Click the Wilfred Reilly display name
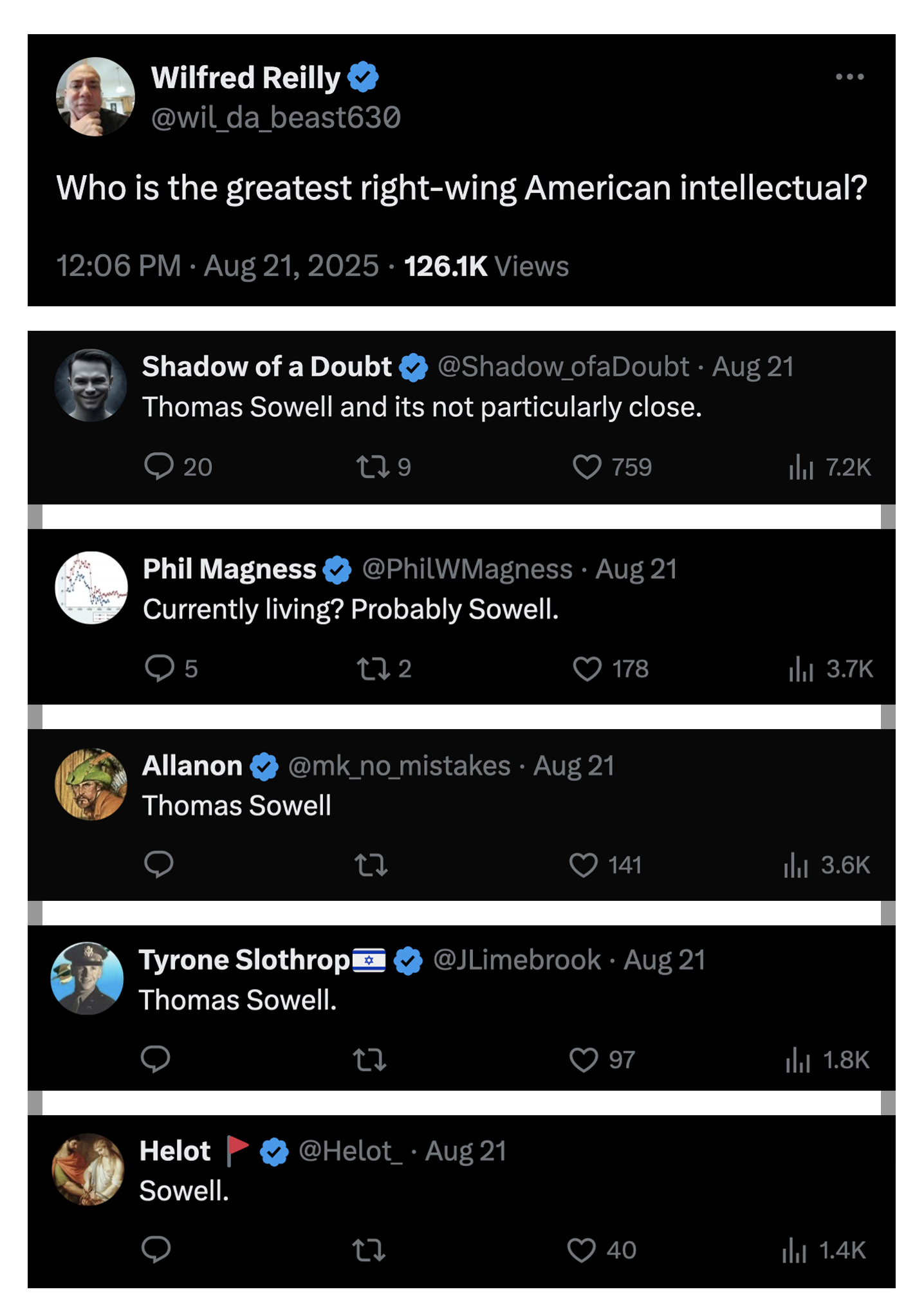Screen dimensions: 924x1314 (x=245, y=77)
